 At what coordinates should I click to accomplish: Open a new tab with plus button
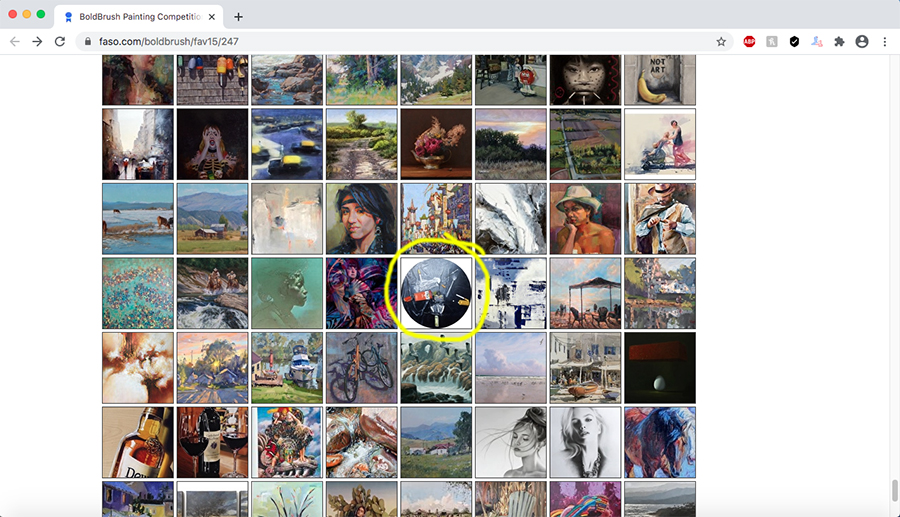[238, 17]
